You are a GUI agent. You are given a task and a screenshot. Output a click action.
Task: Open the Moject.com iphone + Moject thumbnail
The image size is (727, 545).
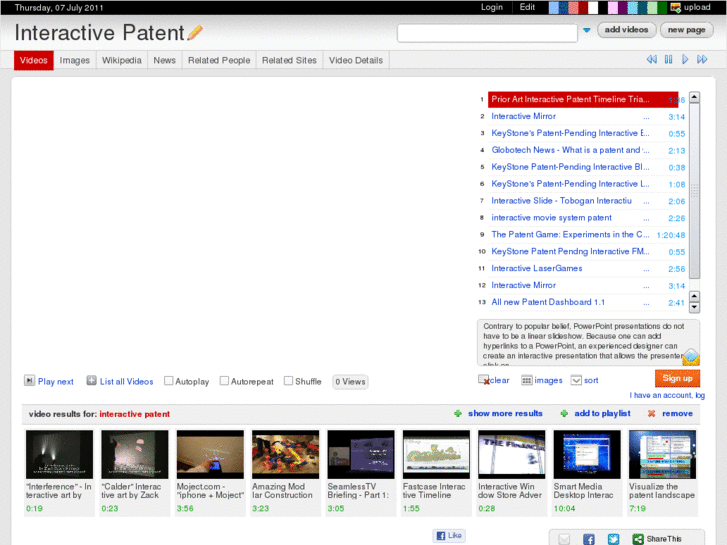point(210,454)
